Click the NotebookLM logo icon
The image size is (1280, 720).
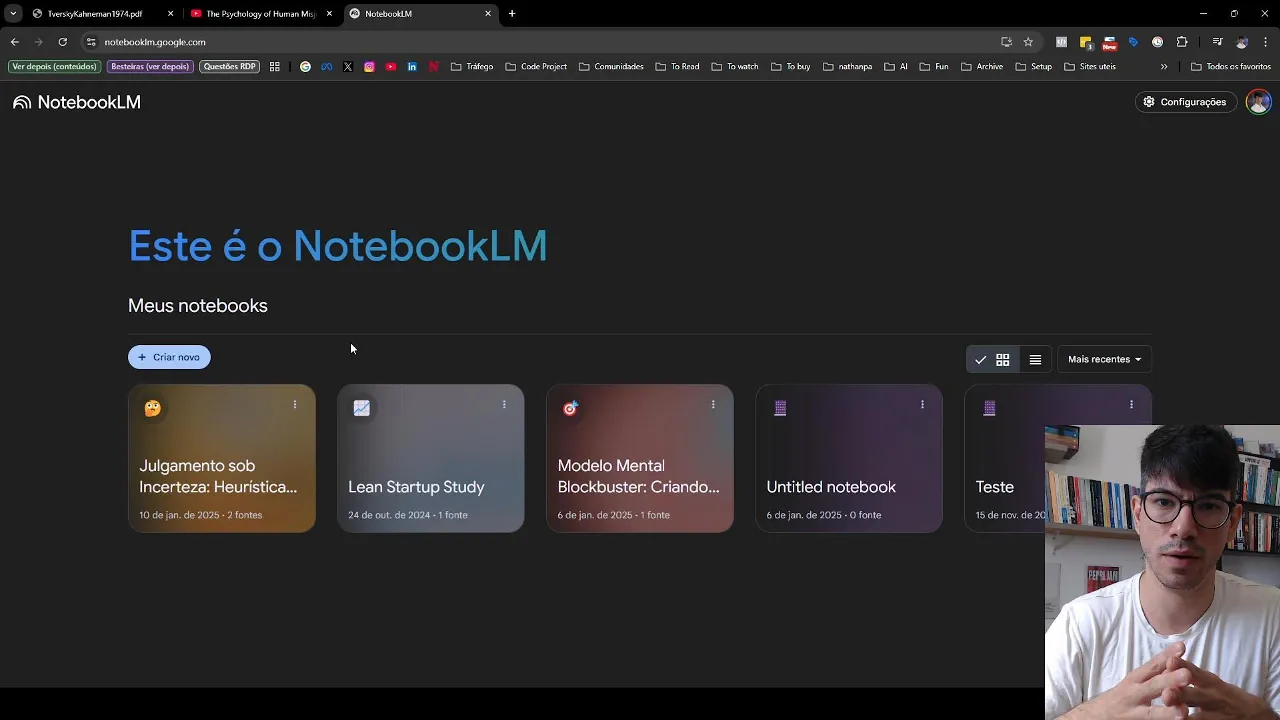(22, 102)
